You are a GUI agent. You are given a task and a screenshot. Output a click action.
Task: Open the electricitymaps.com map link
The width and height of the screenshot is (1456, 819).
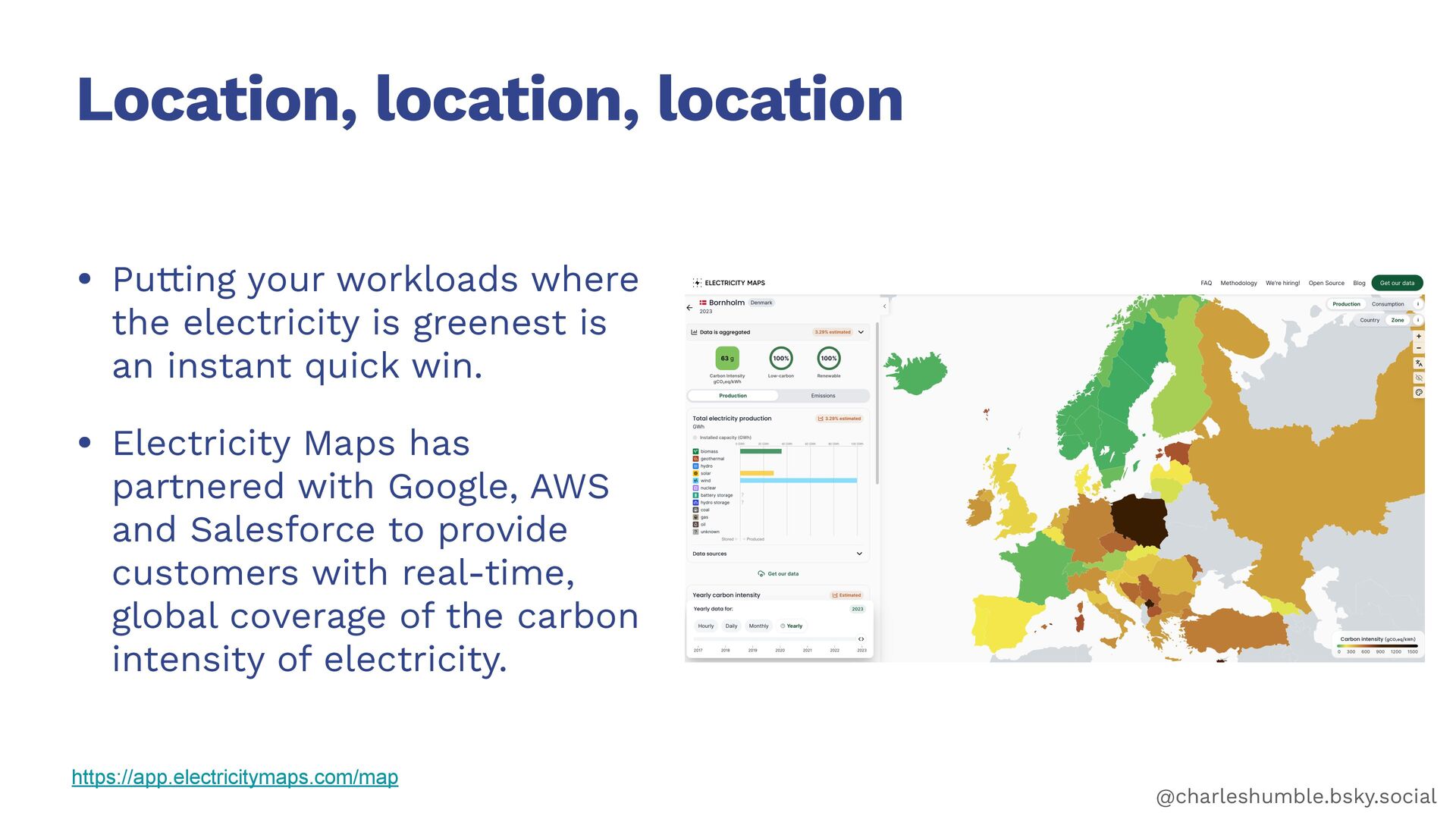234,777
